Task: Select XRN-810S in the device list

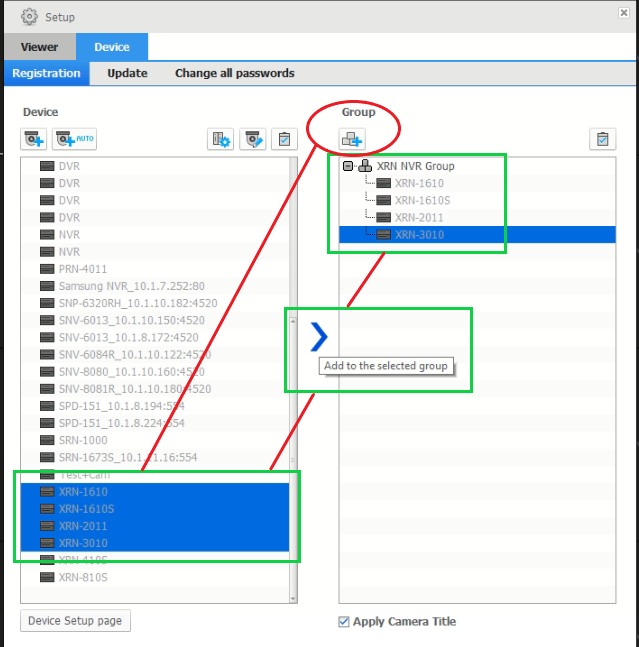Action: coord(155,577)
